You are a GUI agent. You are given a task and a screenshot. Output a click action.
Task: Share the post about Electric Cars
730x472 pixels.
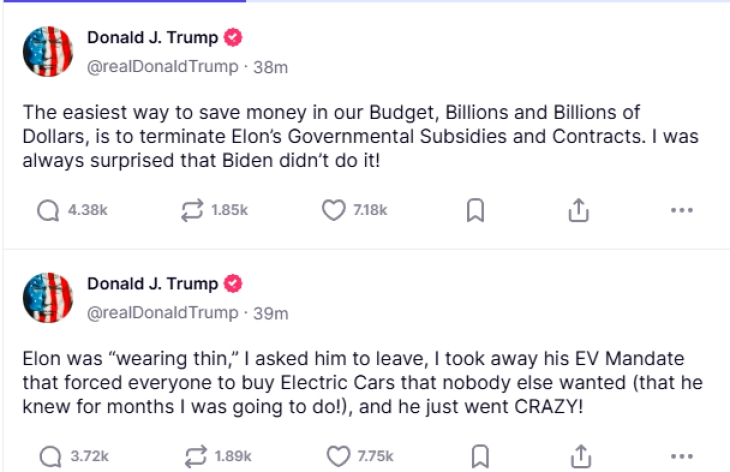click(x=577, y=457)
